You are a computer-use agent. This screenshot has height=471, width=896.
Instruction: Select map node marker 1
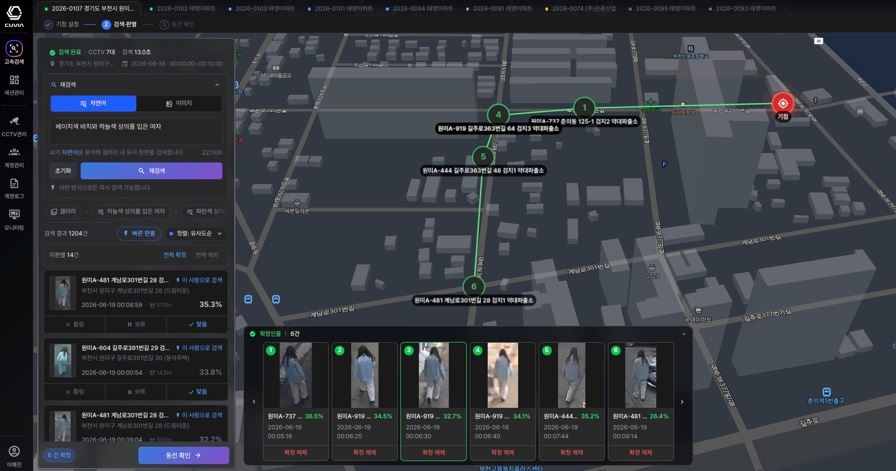click(x=583, y=107)
